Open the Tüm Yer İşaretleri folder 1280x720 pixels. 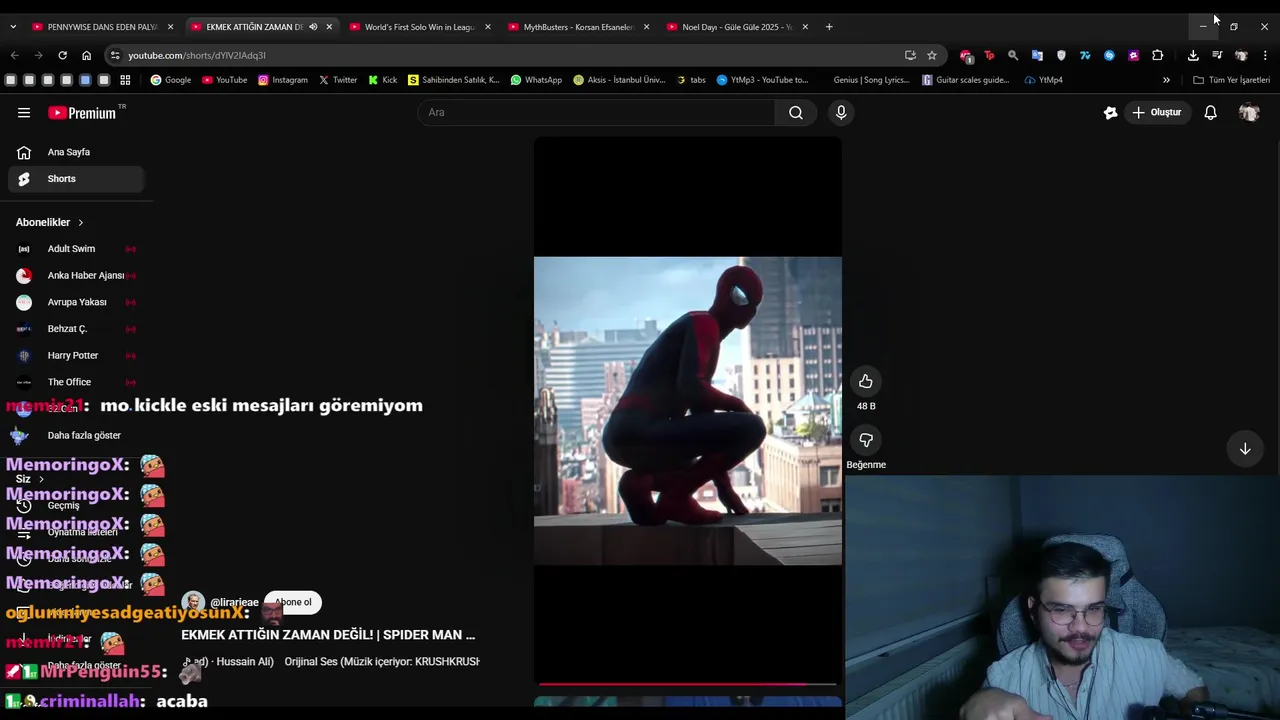point(1231,80)
